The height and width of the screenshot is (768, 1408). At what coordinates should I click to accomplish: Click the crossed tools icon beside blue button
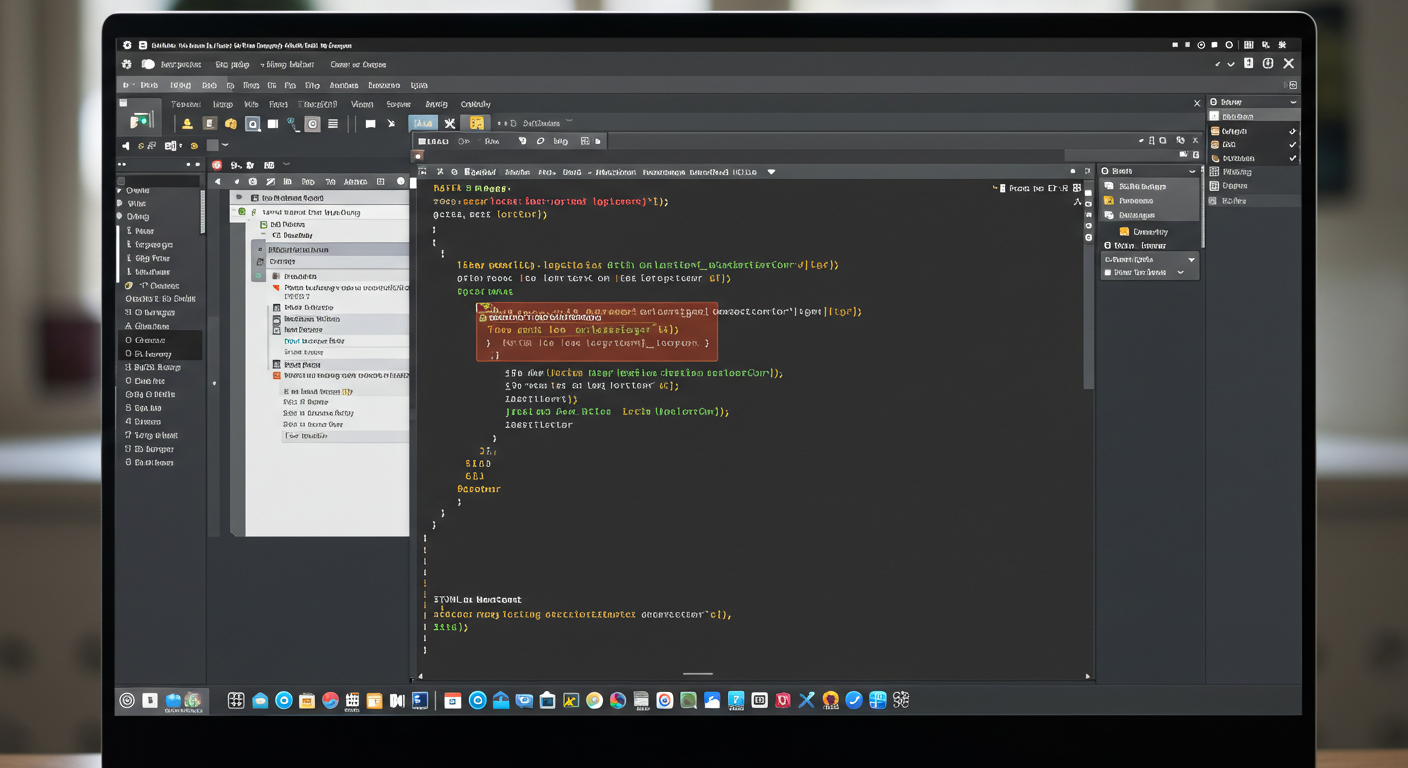pos(450,123)
